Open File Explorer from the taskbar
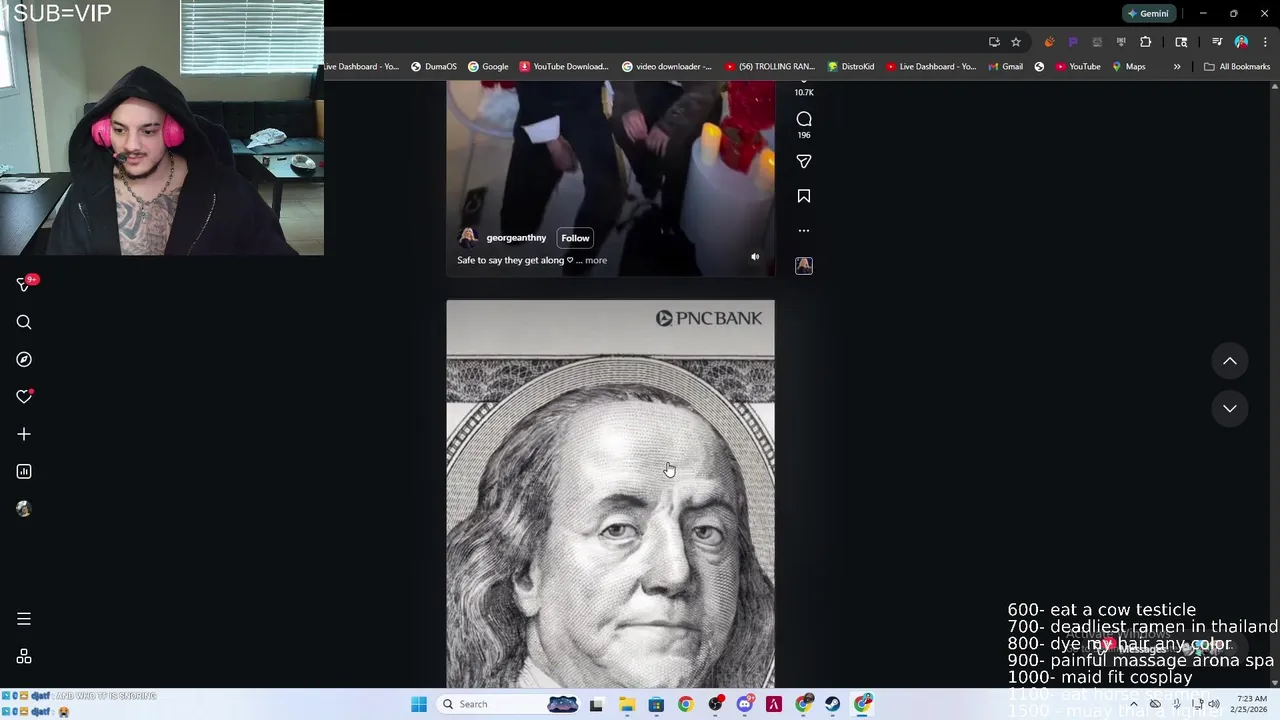The width and height of the screenshot is (1280, 720). pyautogui.click(x=626, y=704)
